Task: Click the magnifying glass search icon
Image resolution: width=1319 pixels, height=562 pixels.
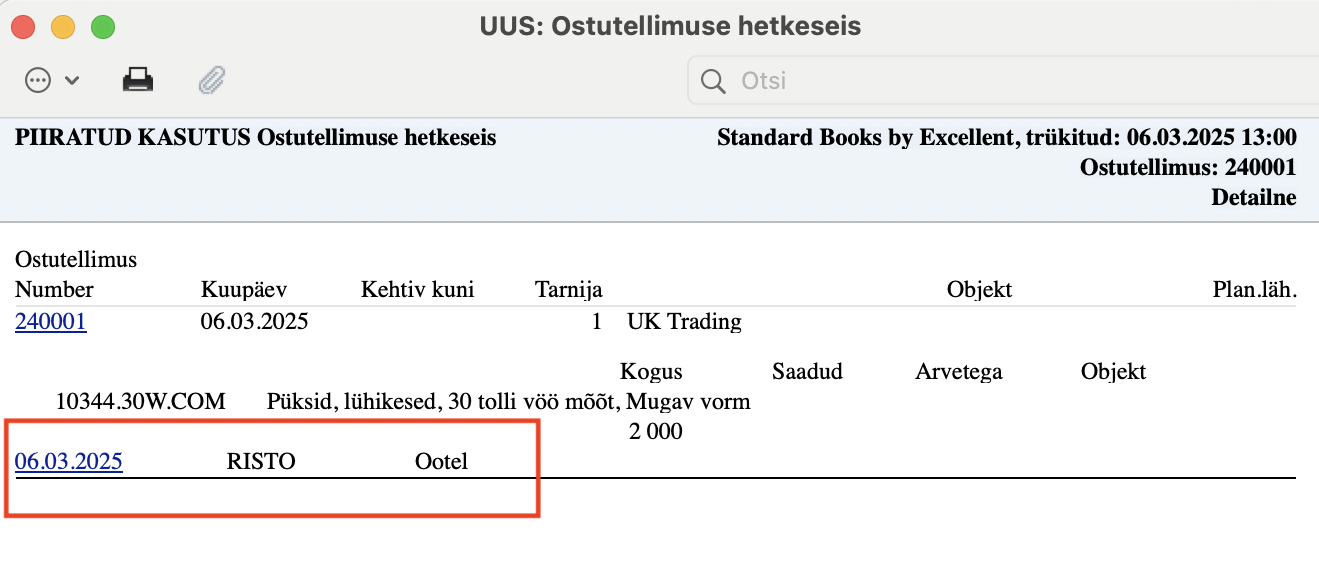Action: pyautogui.click(x=713, y=81)
